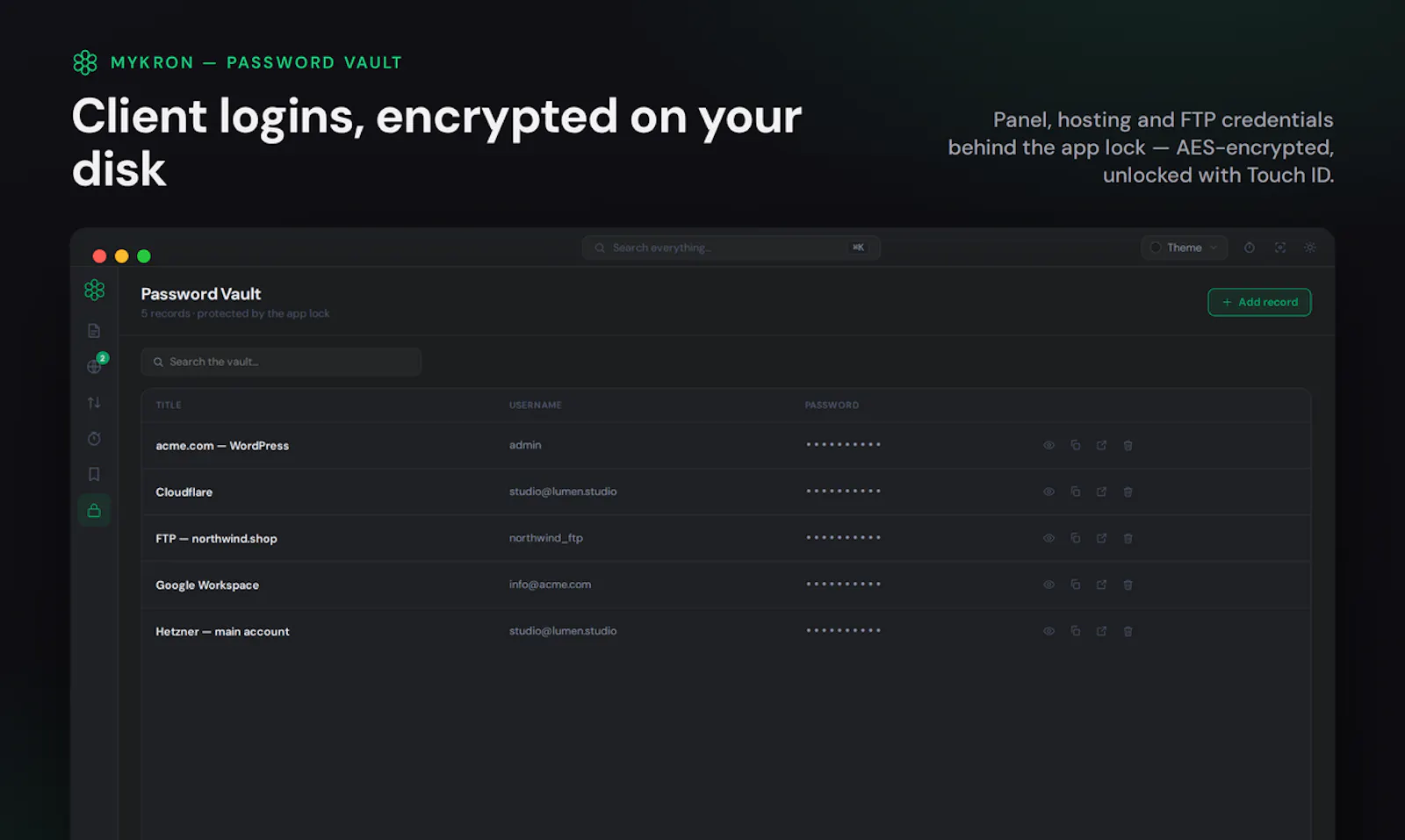Click the Cloudflare row's studio@lumen.studio username
Screen dimensions: 1405x840
563,492
